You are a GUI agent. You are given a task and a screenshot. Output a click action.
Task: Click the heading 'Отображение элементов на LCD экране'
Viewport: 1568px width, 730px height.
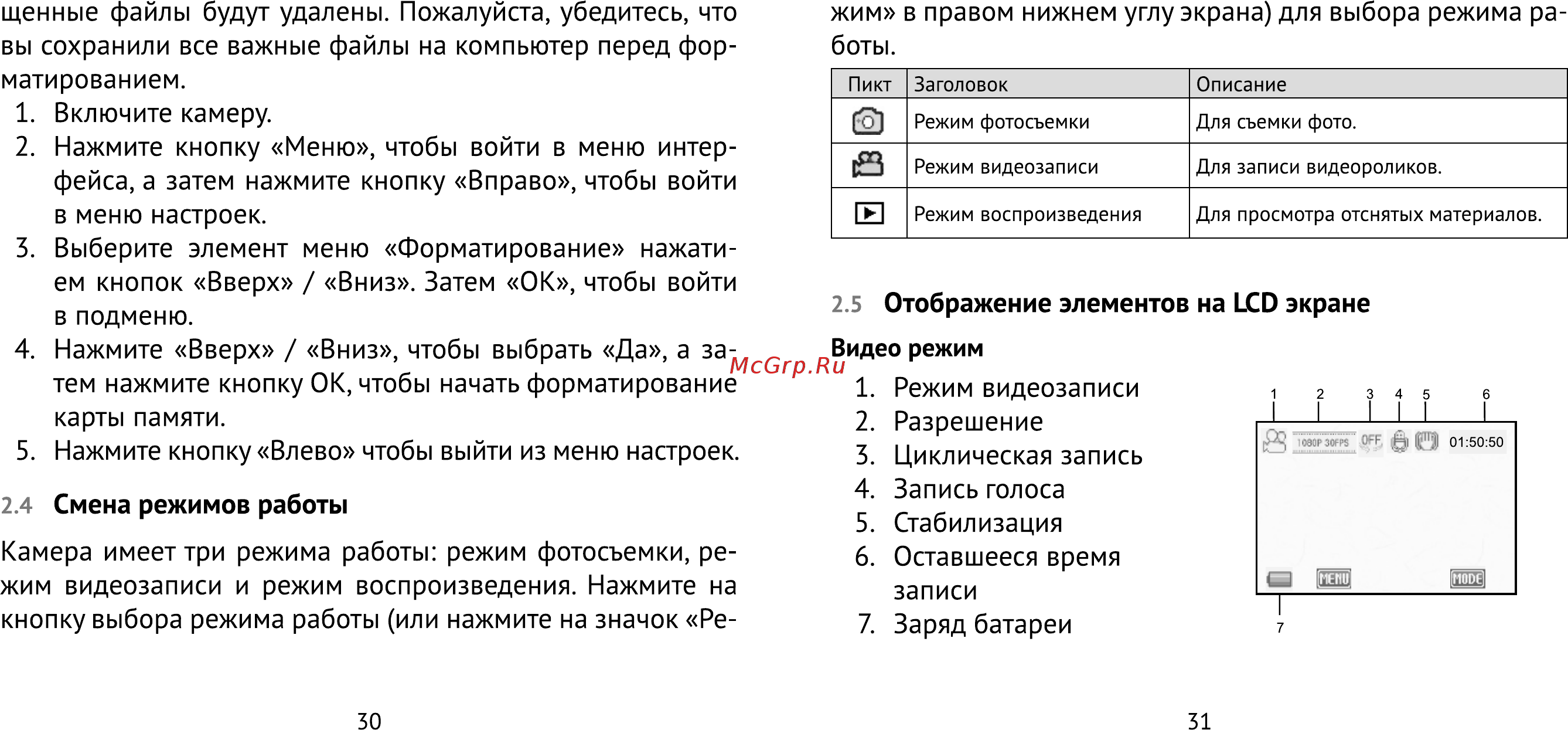[x=1126, y=303]
